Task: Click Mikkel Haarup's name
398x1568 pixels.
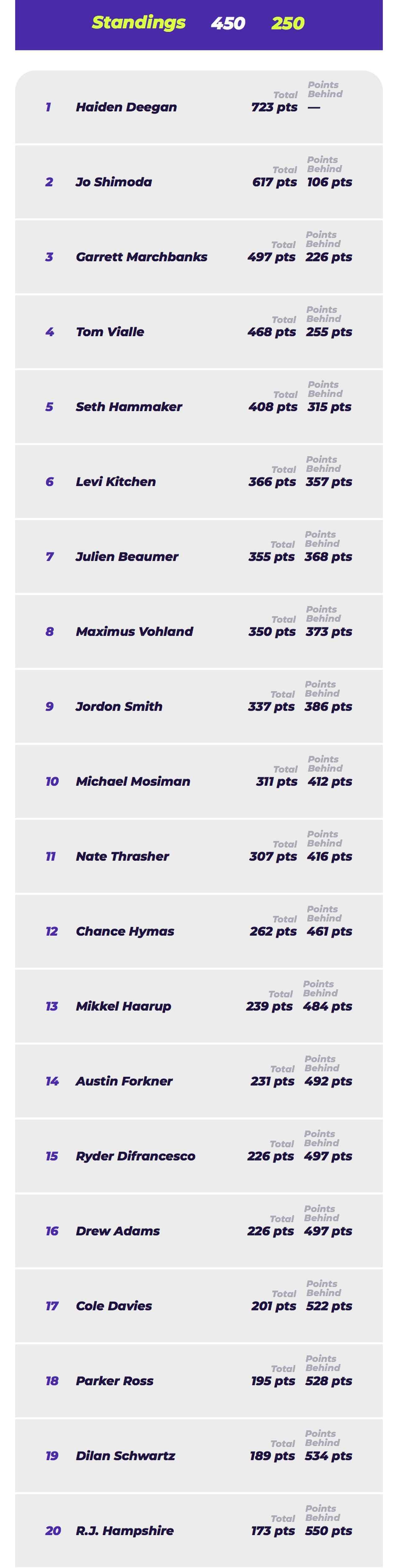Action: pos(123,1006)
